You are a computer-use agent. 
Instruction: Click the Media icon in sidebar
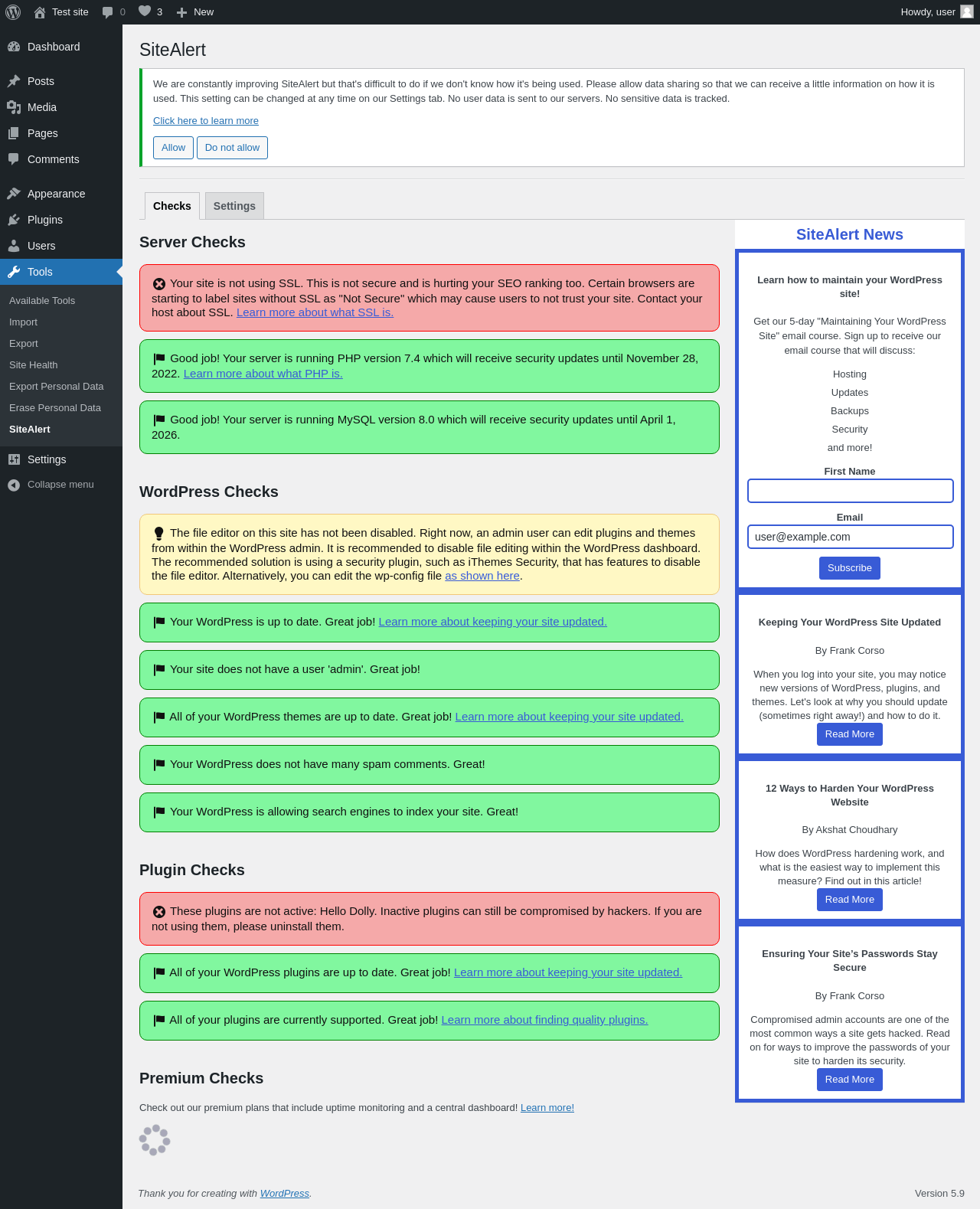click(14, 107)
